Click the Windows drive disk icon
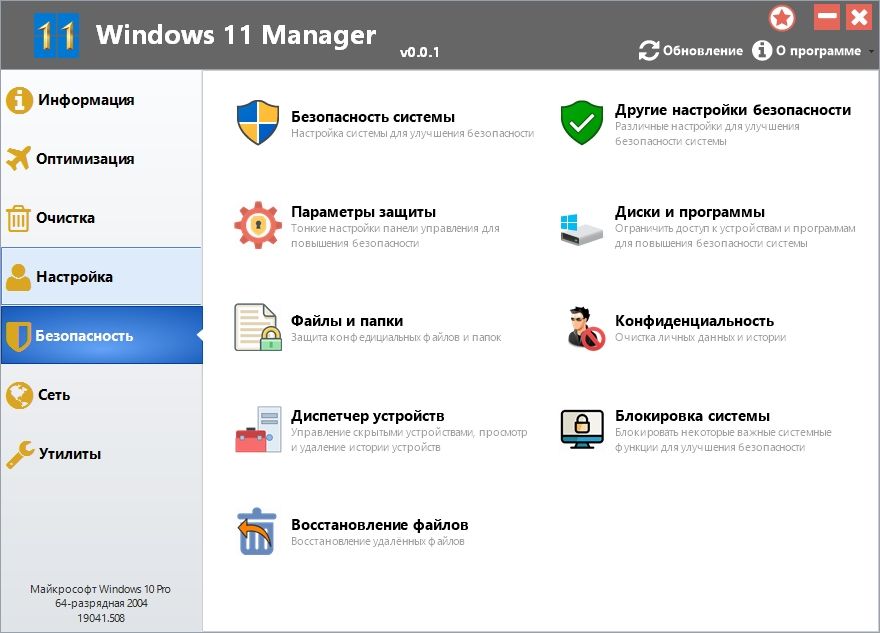 click(x=581, y=228)
